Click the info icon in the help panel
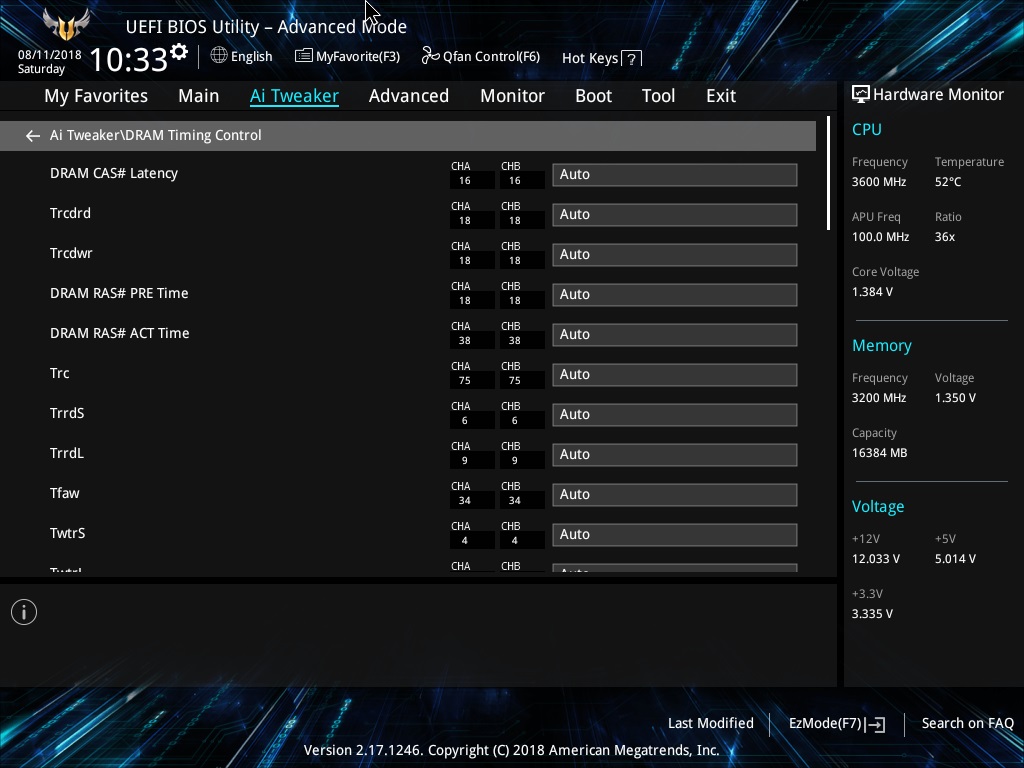1024x768 pixels. (24, 612)
